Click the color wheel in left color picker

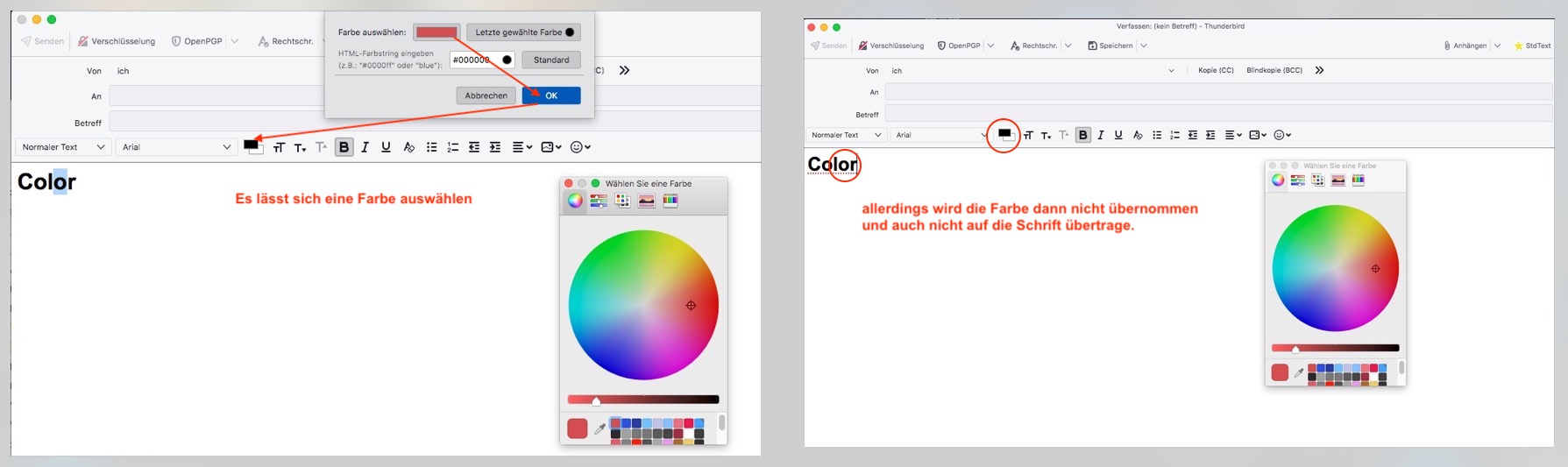(643, 305)
